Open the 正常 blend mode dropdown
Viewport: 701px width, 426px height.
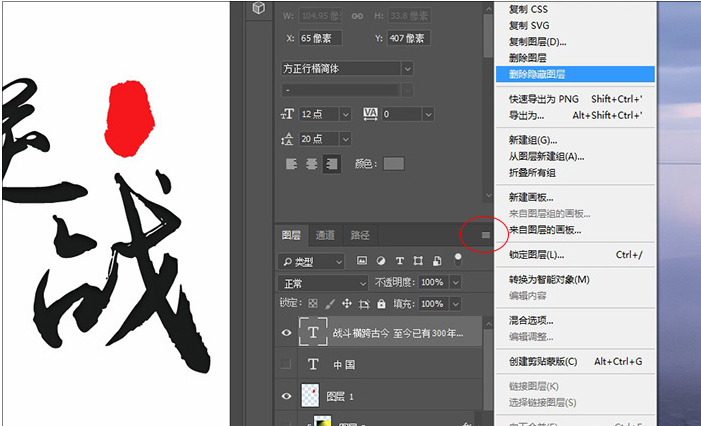pos(323,283)
